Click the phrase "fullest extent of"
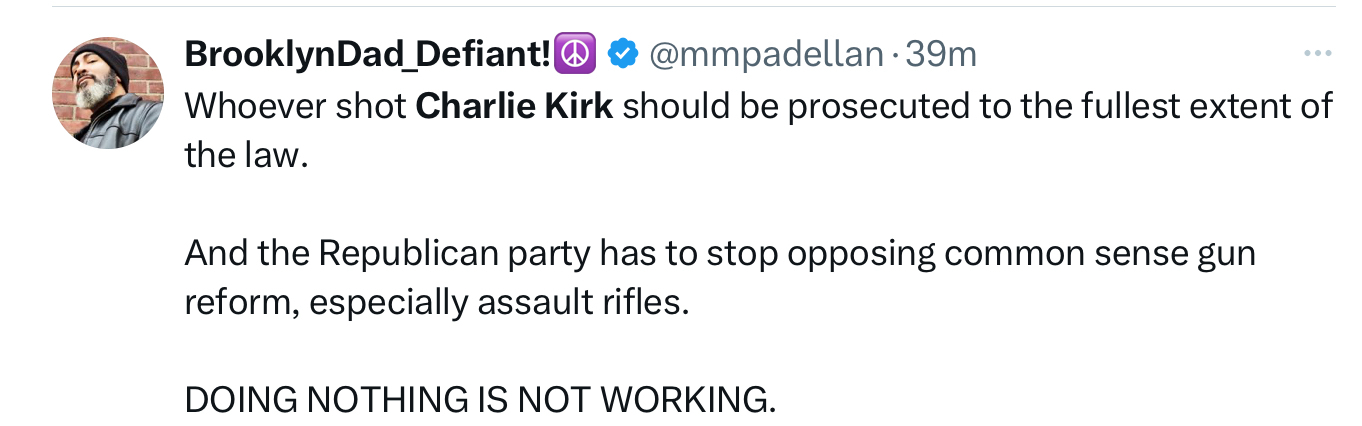This screenshot has height=426, width=1362. [x=1199, y=105]
